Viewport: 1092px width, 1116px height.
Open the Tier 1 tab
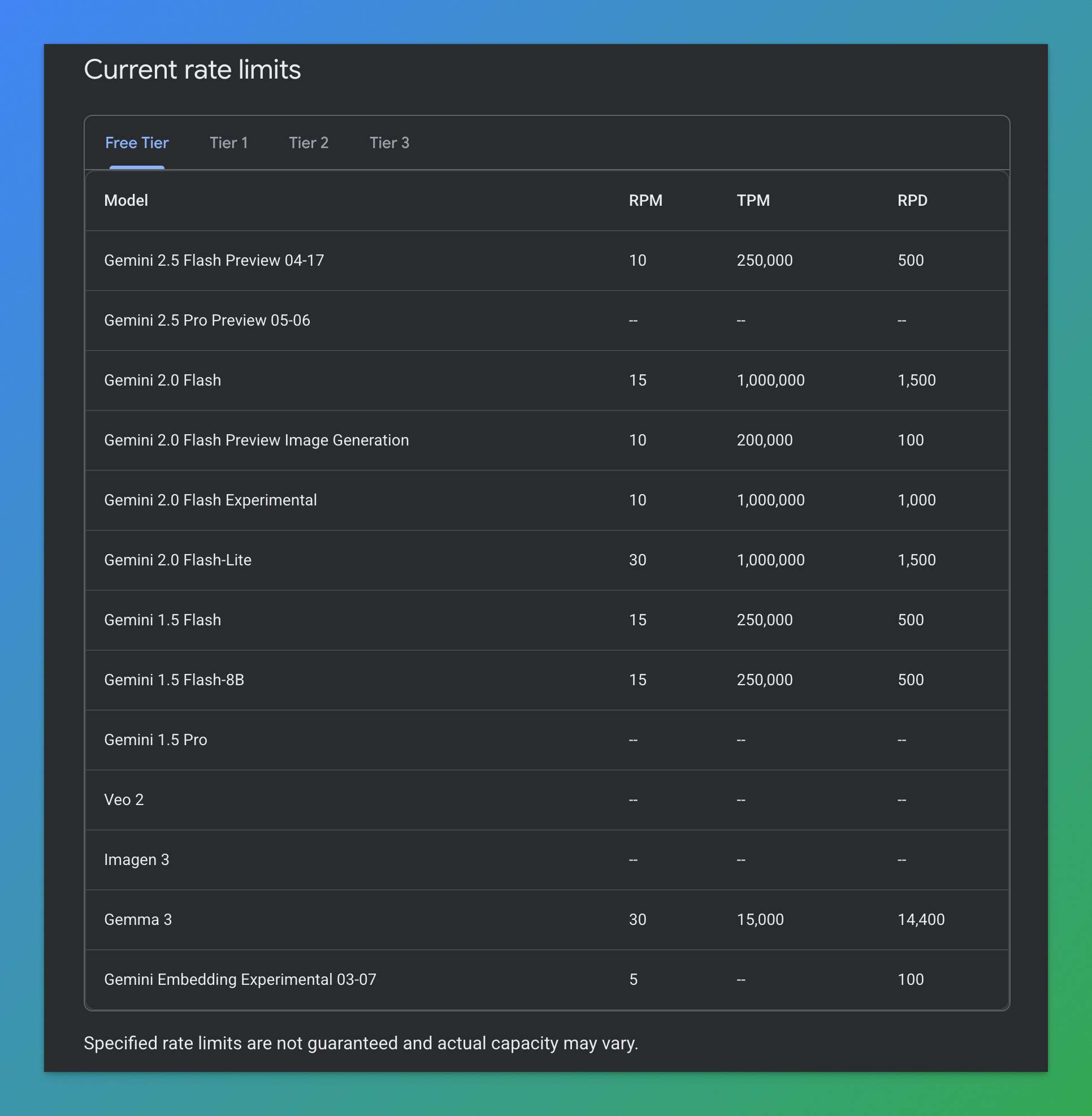(228, 143)
